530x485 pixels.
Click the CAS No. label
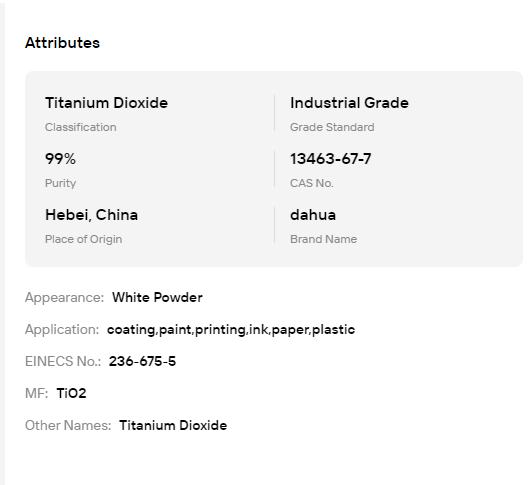(312, 183)
